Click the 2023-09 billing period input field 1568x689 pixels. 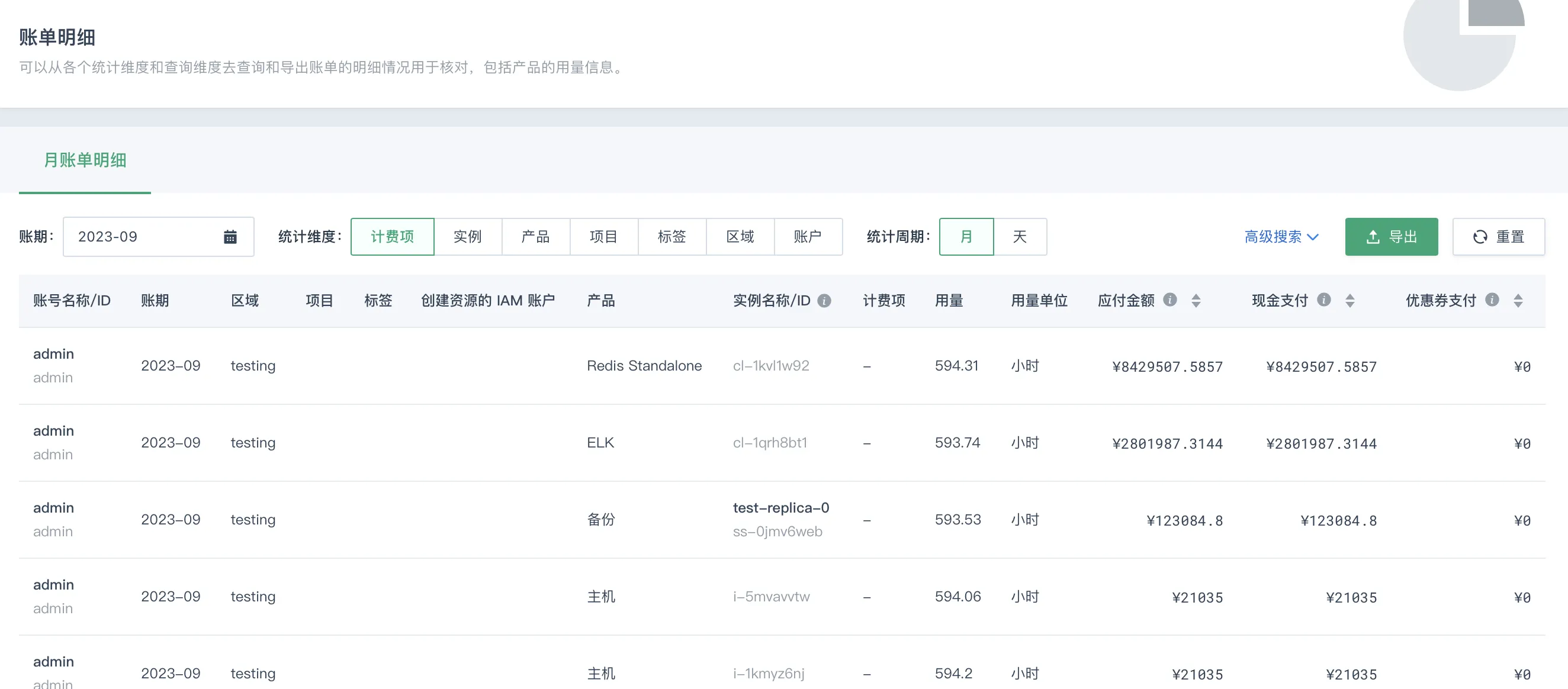(x=140, y=236)
